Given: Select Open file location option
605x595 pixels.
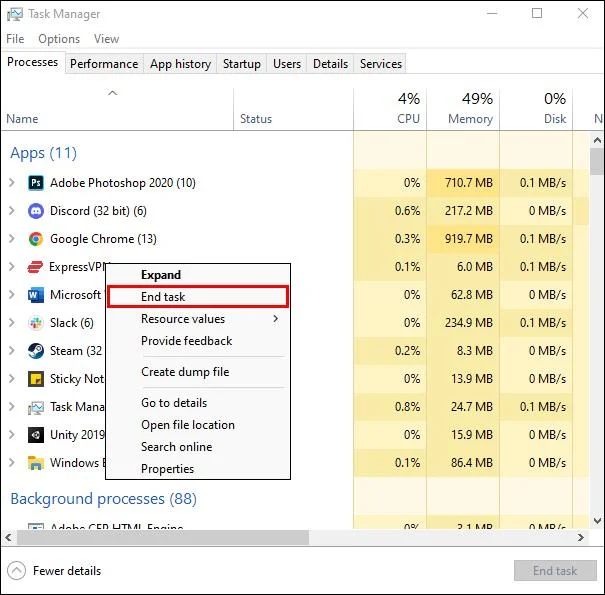Looking at the screenshot, I should click(198, 425).
